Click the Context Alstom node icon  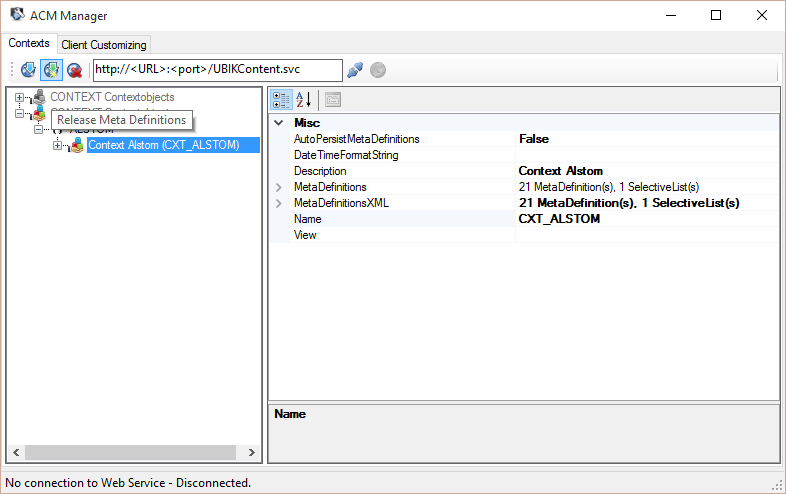pos(76,146)
